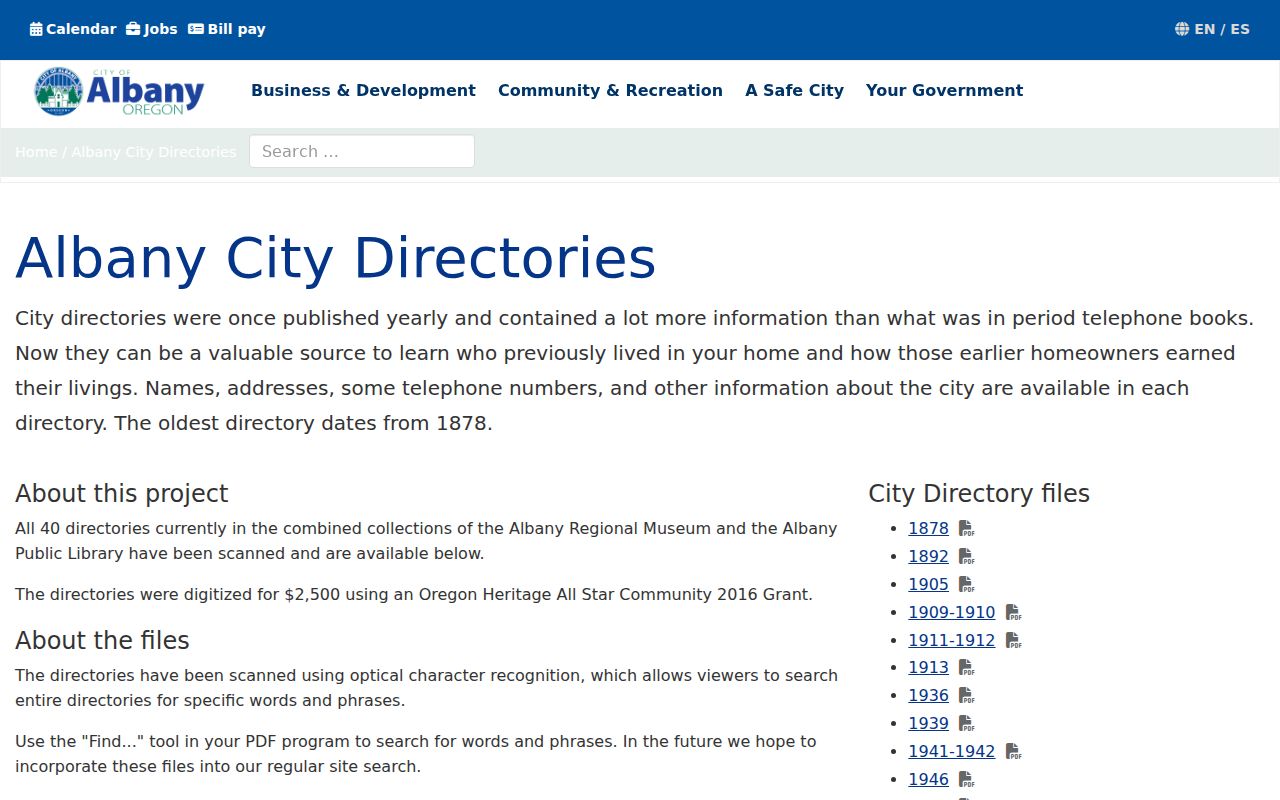This screenshot has height=800, width=1280.
Task: Open the Calendar link
Action: click(x=73, y=29)
